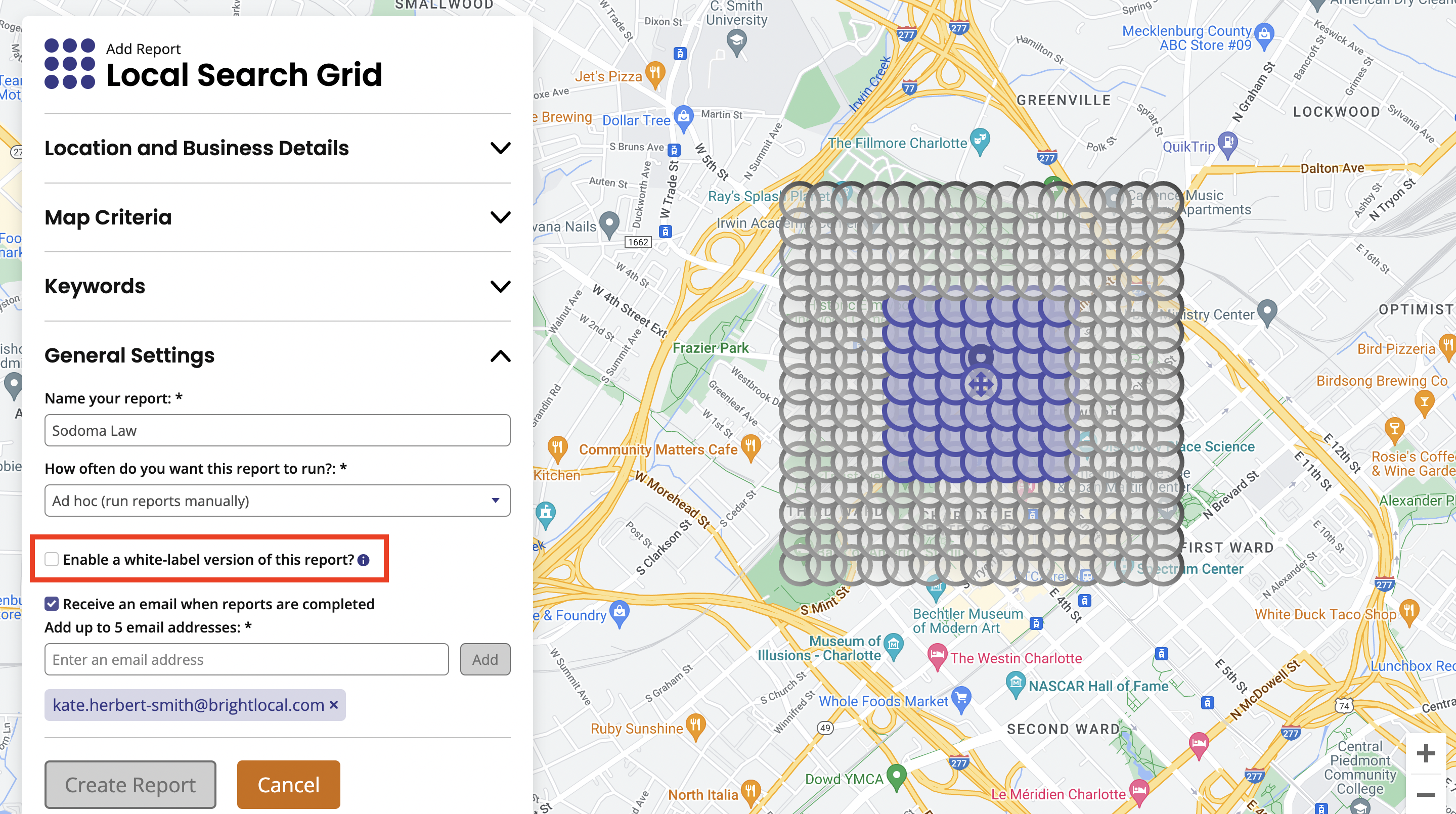Image resolution: width=1456 pixels, height=814 pixels.
Task: Click Birdsong Brewing Co bar pin
Action: (1424, 404)
